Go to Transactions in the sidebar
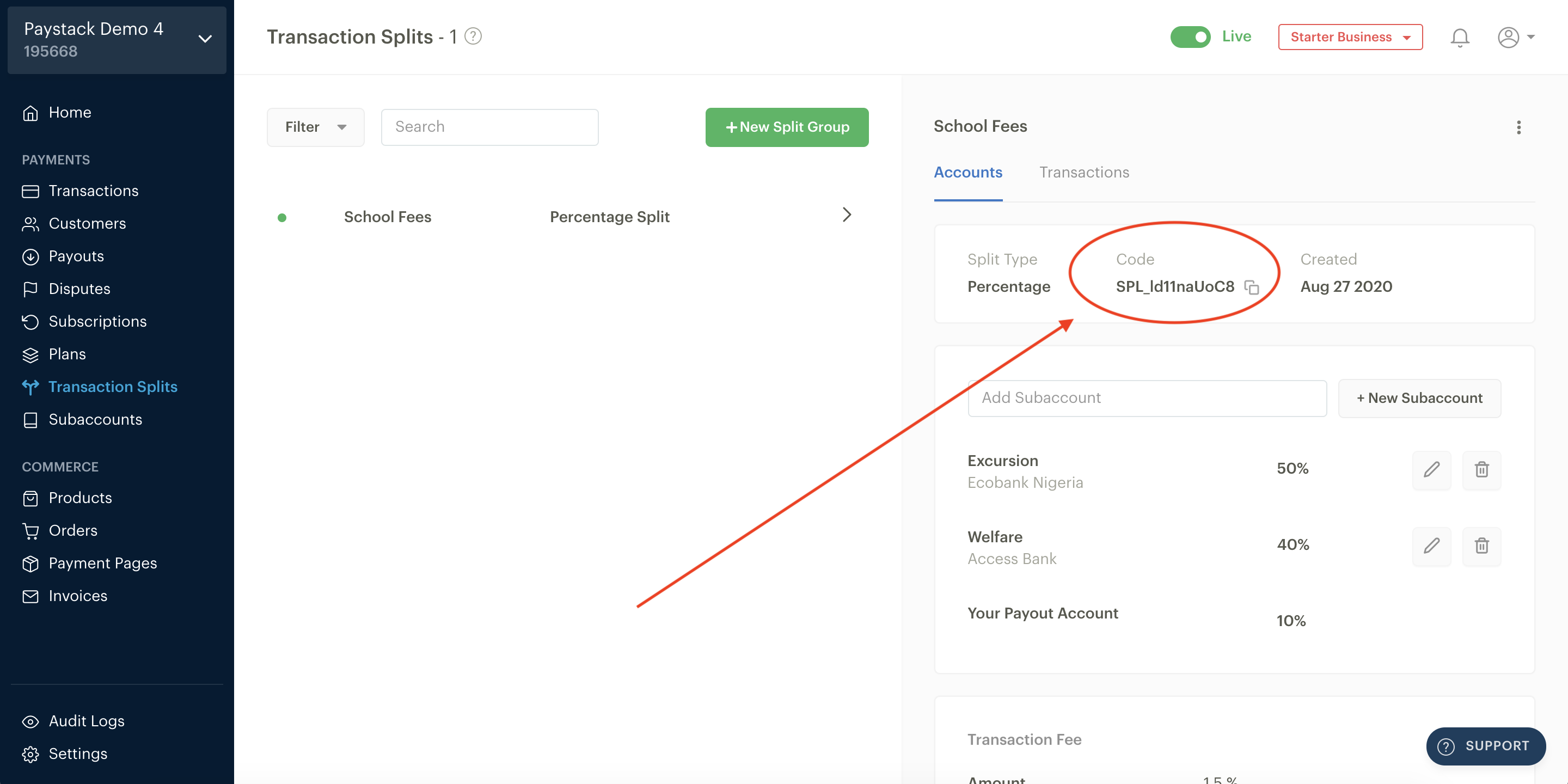1568x784 pixels. tap(81, 191)
